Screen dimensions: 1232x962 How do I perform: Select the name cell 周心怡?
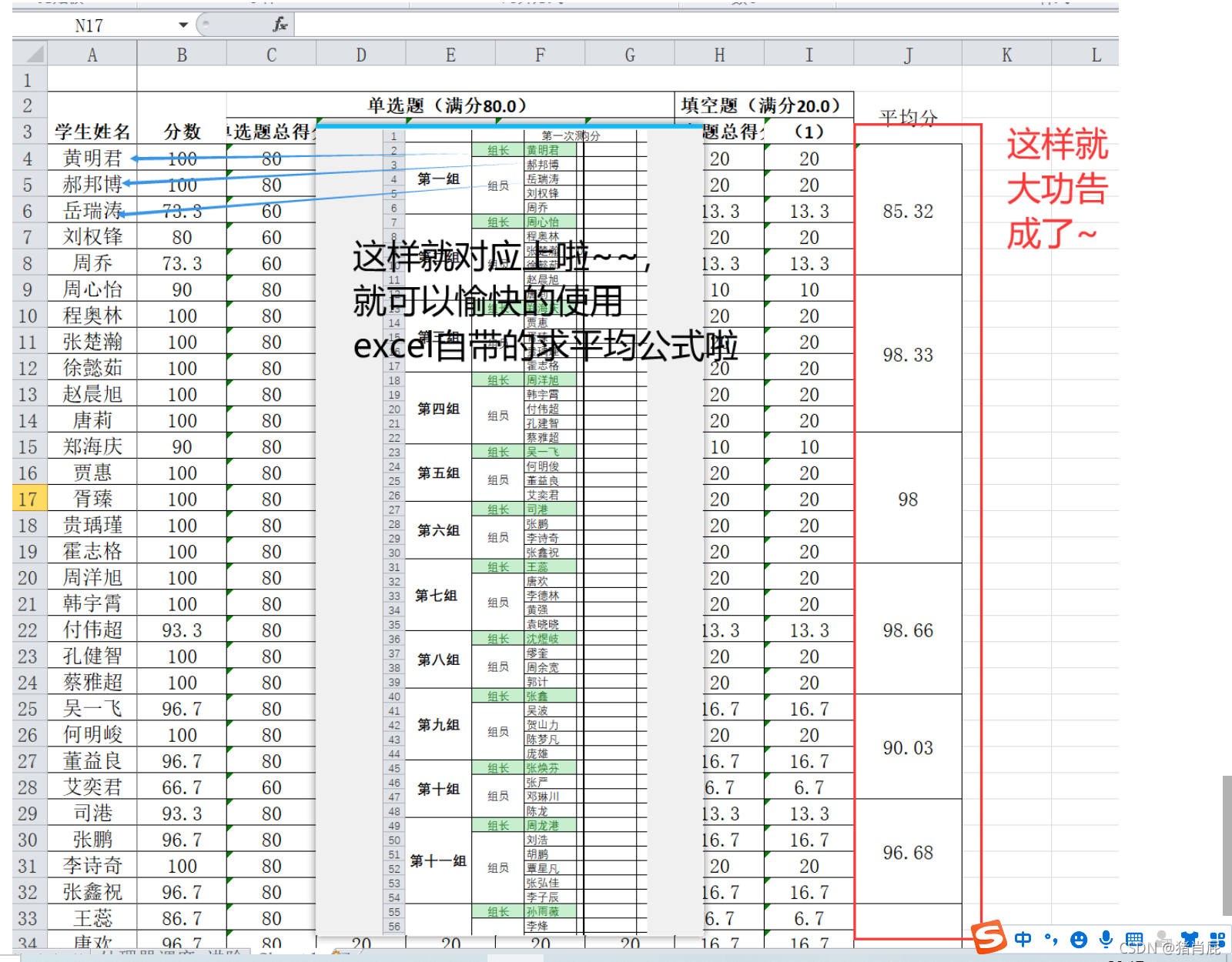(x=92, y=289)
